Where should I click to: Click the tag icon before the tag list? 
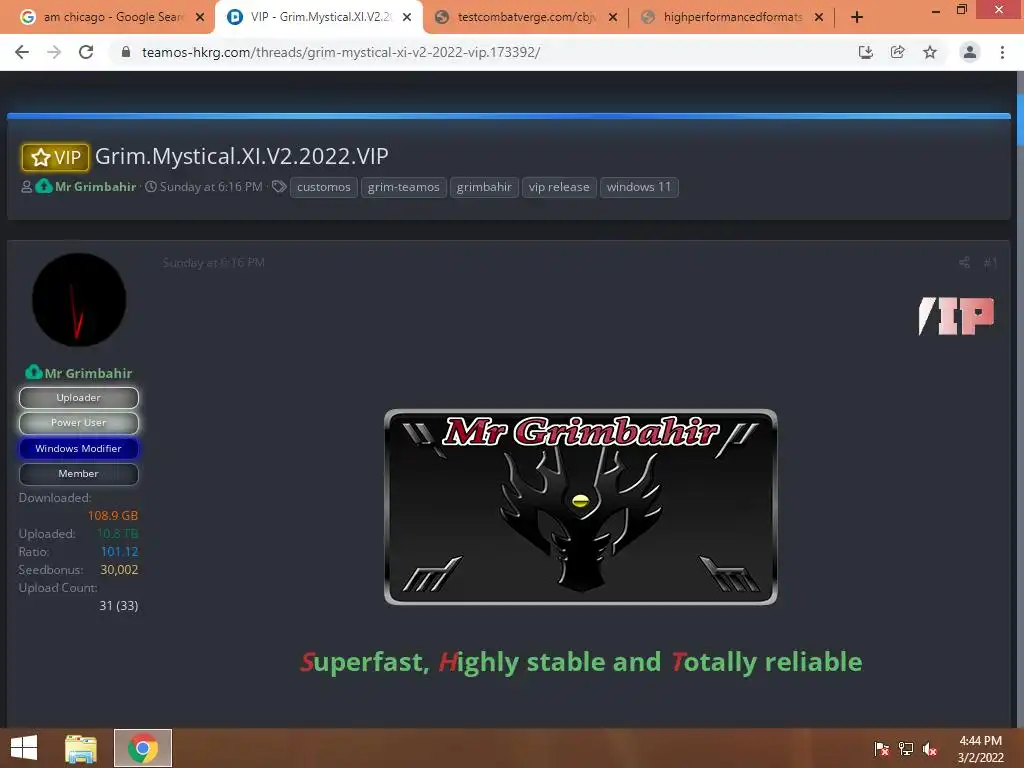pos(279,187)
